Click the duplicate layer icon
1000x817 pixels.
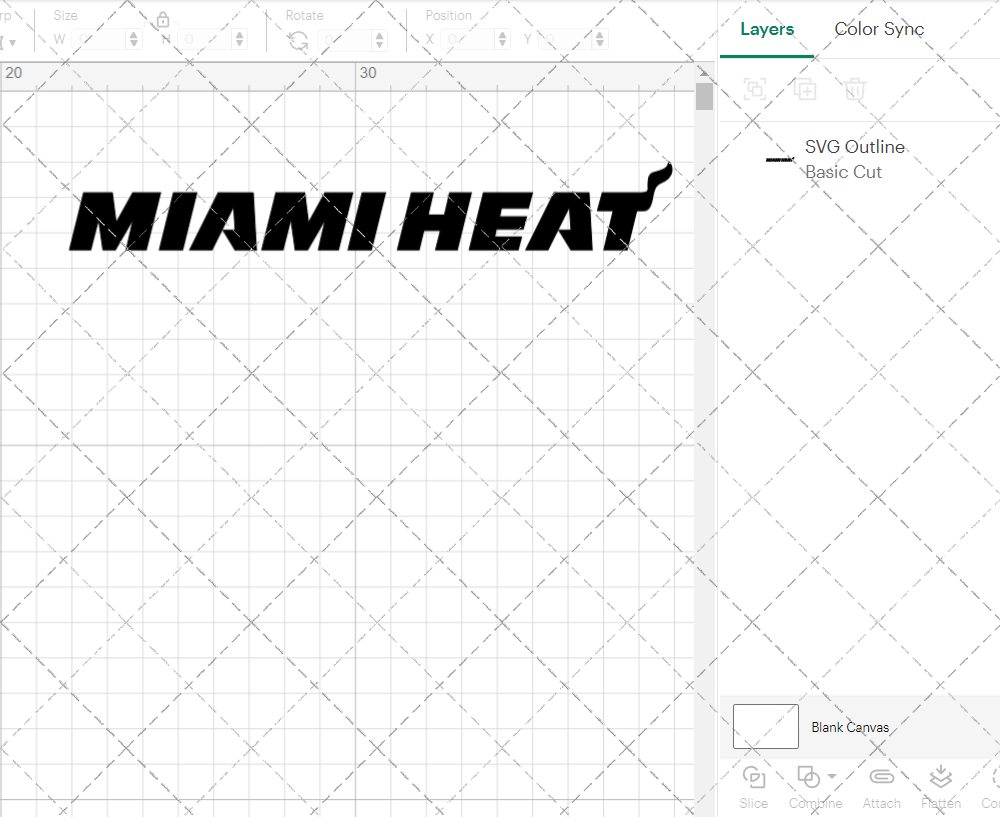coord(805,89)
